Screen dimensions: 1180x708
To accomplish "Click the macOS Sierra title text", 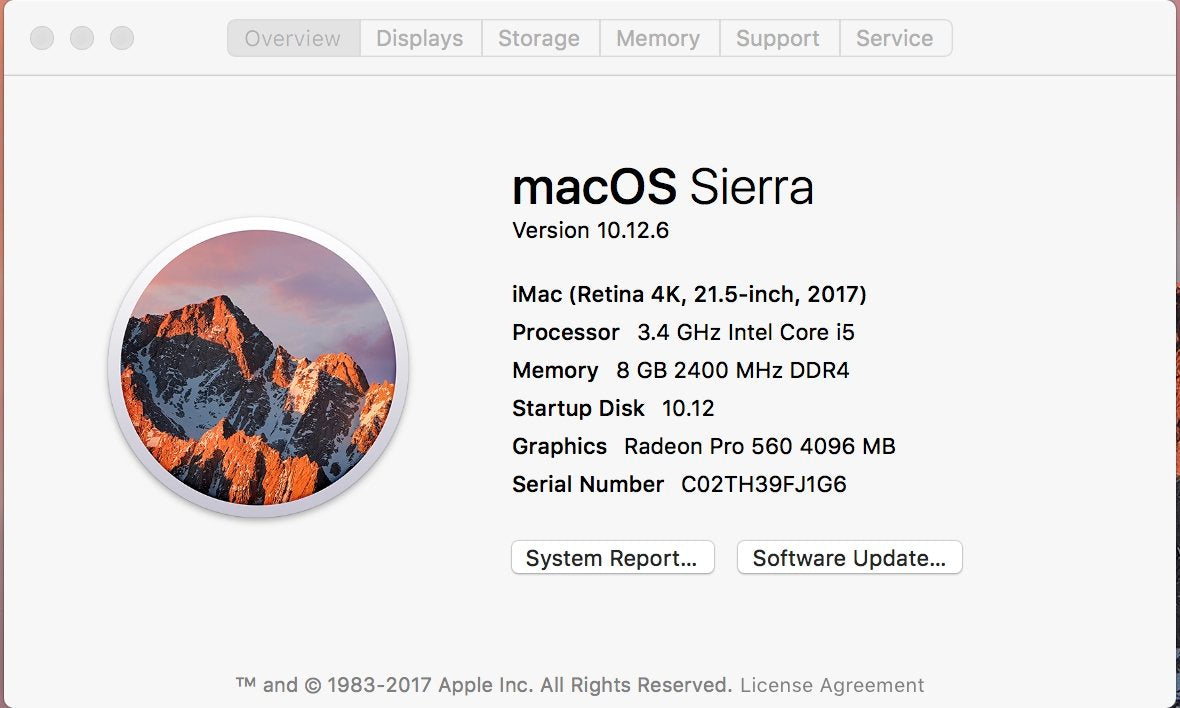I will point(662,187).
